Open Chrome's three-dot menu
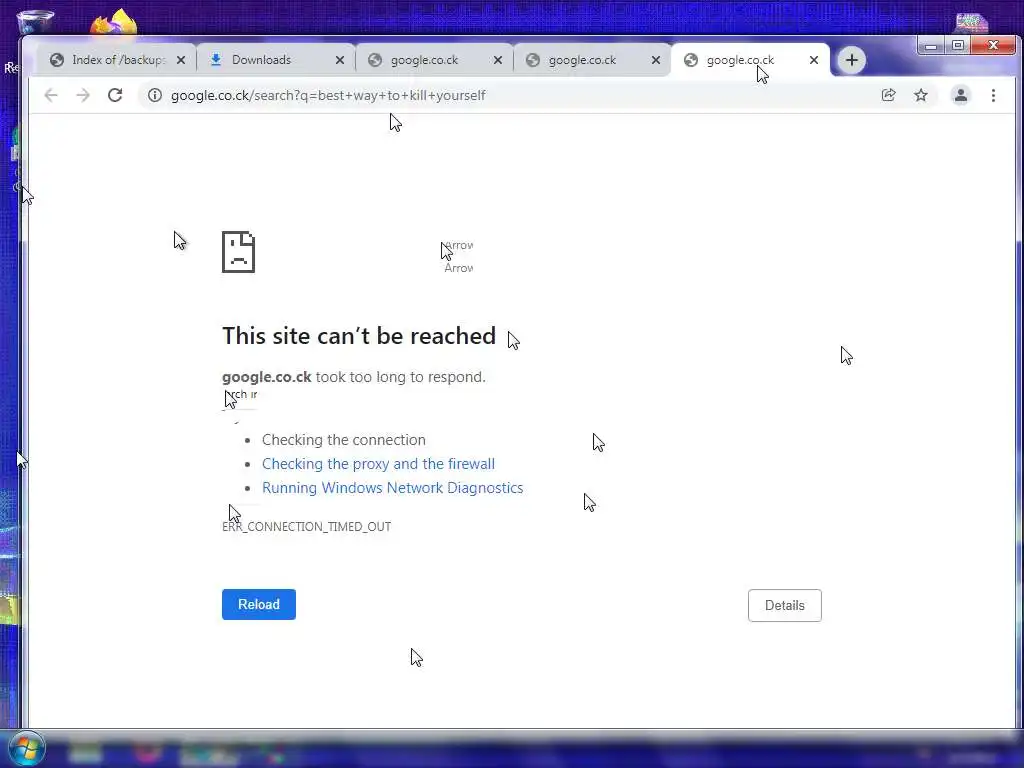The image size is (1024, 768). tap(993, 95)
